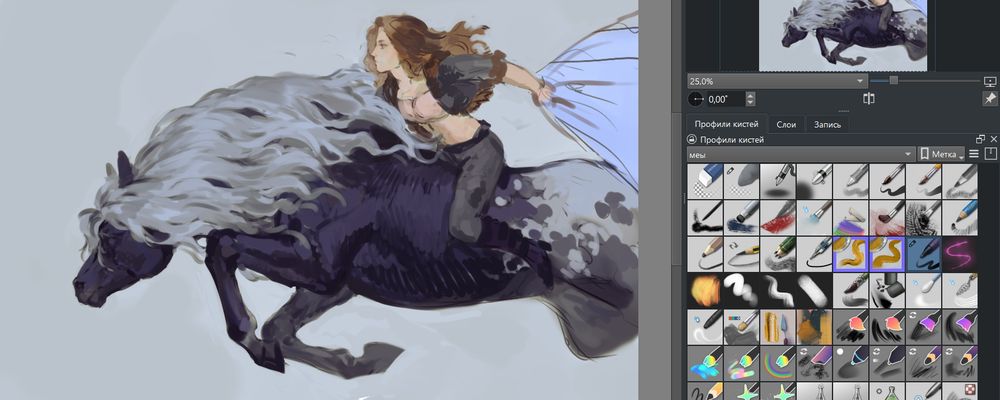Click the canvas rotation angle field
The height and width of the screenshot is (400, 1000).
[x=726, y=99]
